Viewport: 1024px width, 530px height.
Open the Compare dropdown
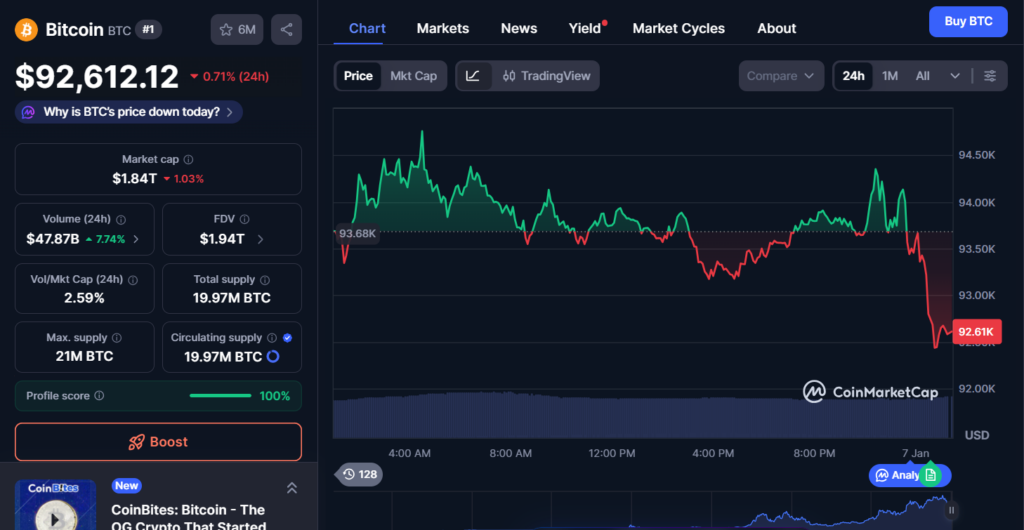click(x=782, y=76)
